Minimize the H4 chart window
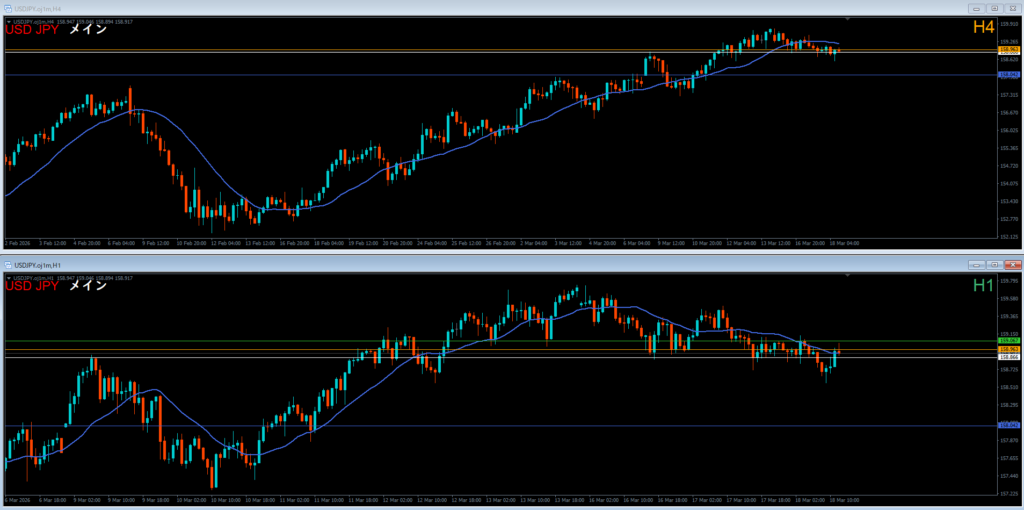 coord(978,8)
